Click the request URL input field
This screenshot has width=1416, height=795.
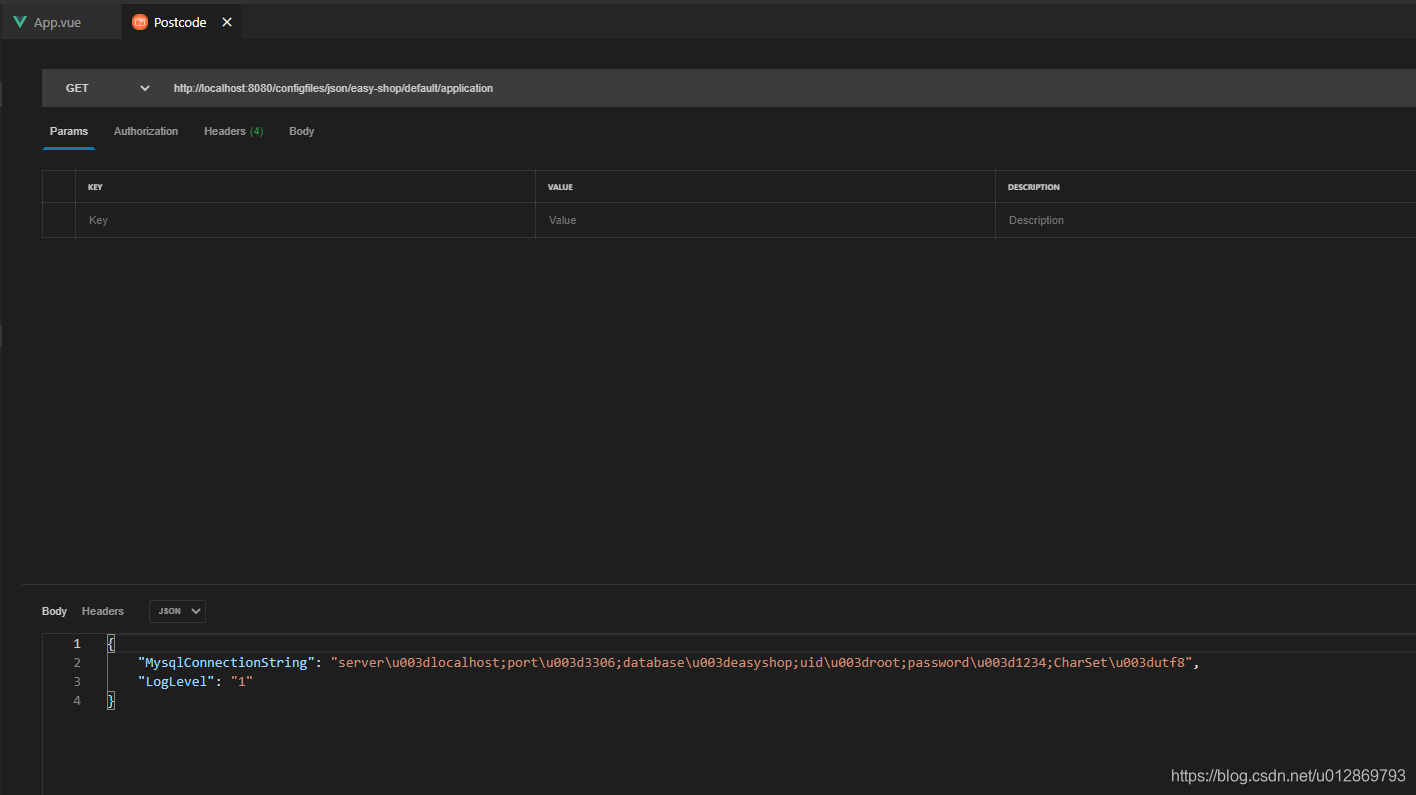(790, 88)
